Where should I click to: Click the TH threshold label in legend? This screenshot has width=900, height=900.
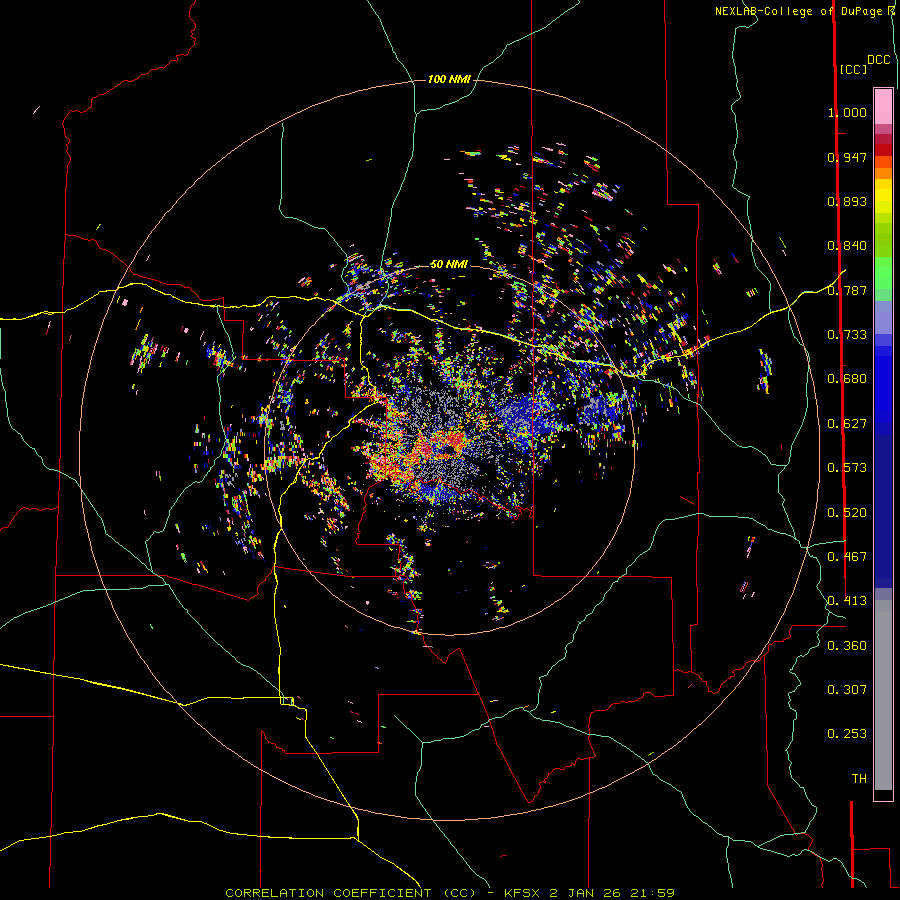pyautogui.click(x=859, y=779)
